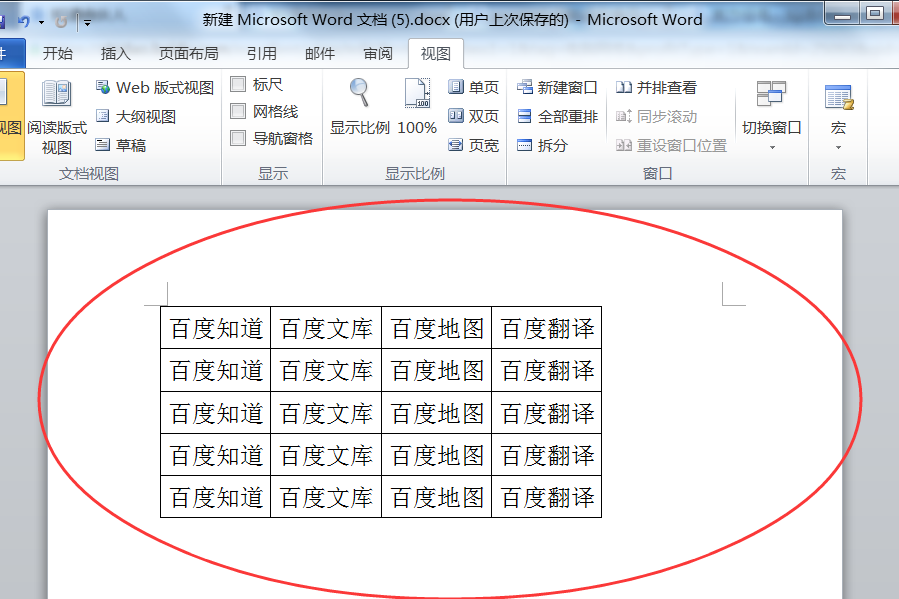This screenshot has height=599, width=899.
Task: Click second-row cell 百度地图
Action: click(x=436, y=371)
